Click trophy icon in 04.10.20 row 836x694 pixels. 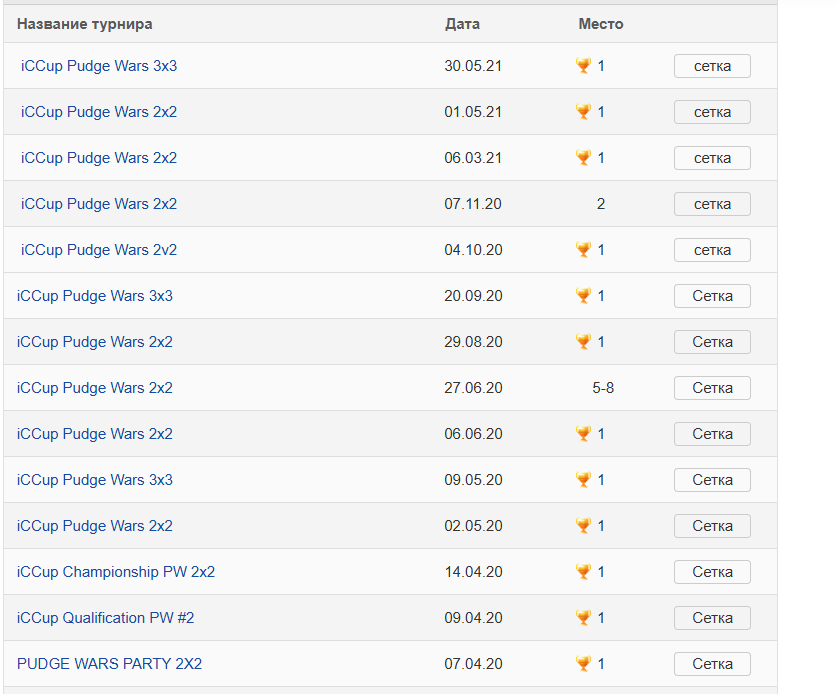pos(583,249)
